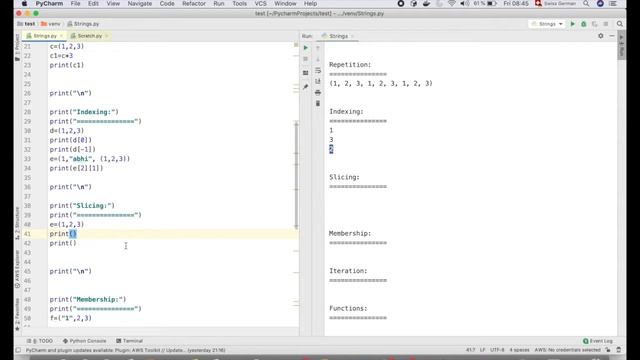Click the up-the-stack-trace arrow in Run panel

pyautogui.click(x=318, y=48)
